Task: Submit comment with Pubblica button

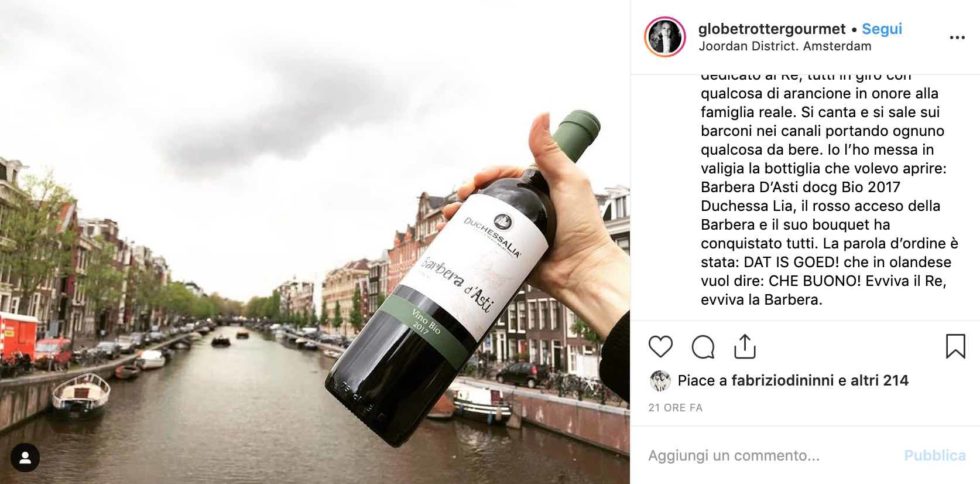Action: click(x=934, y=456)
